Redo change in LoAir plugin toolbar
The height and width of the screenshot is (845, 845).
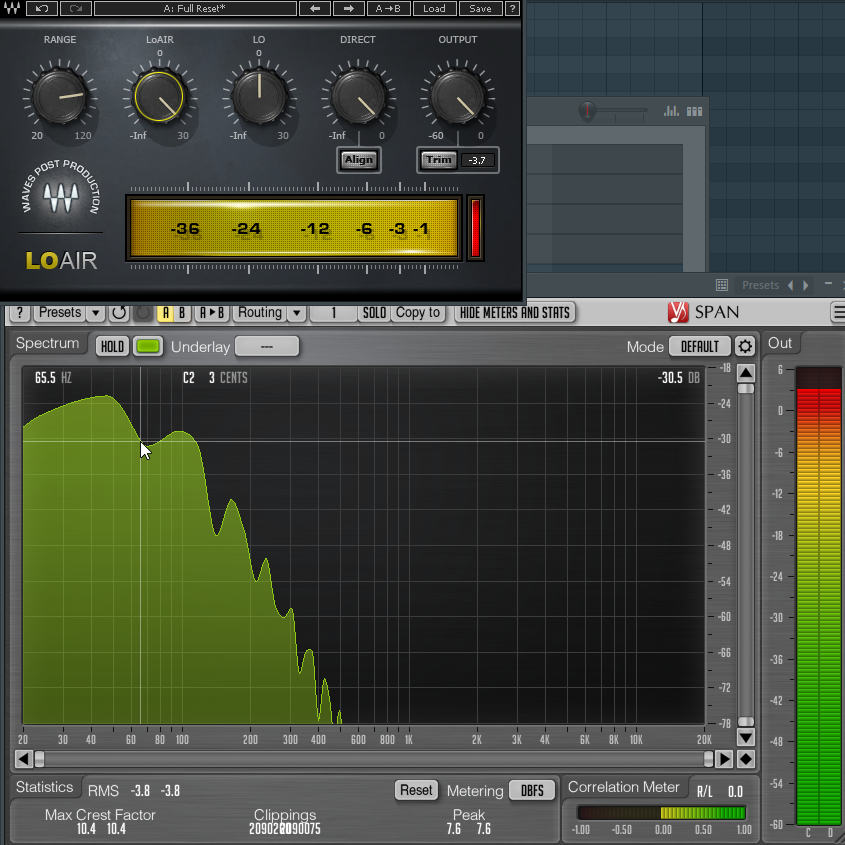click(x=75, y=8)
